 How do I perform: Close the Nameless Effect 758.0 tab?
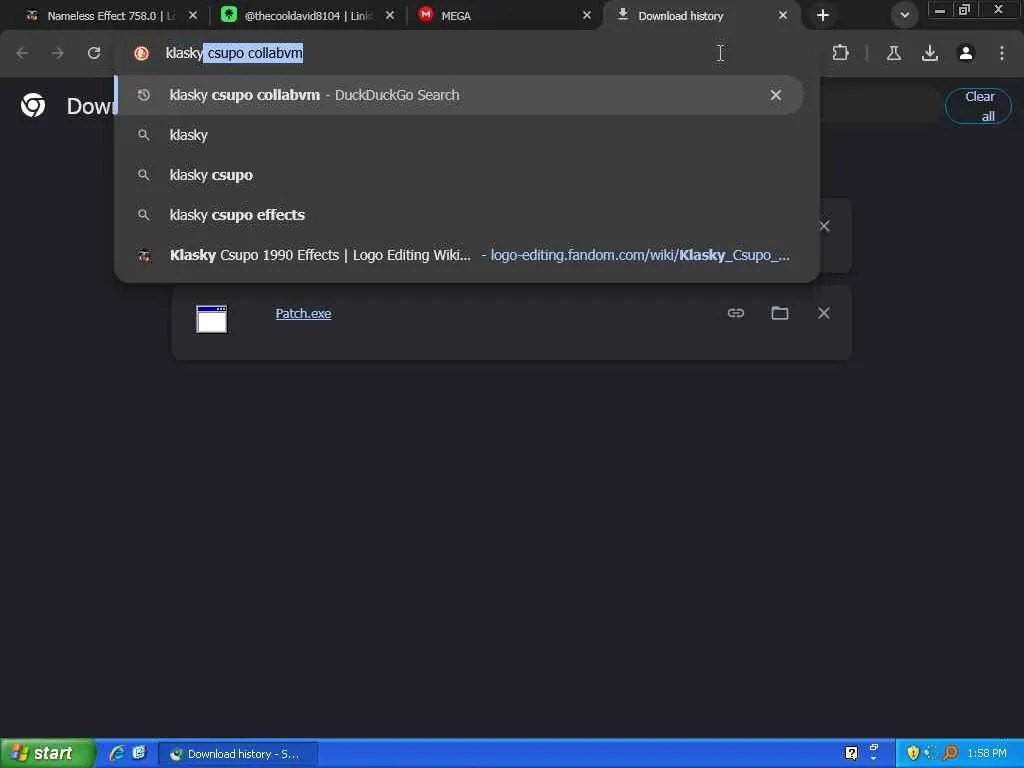pos(193,15)
